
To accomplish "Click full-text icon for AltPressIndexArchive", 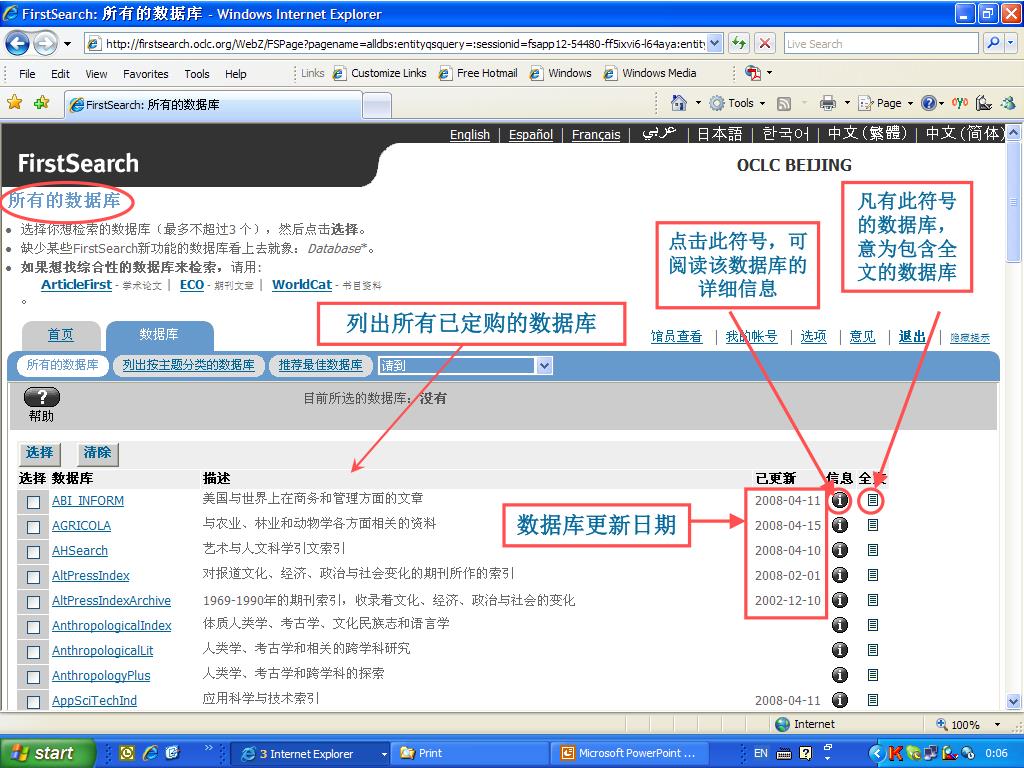I will click(872, 600).
